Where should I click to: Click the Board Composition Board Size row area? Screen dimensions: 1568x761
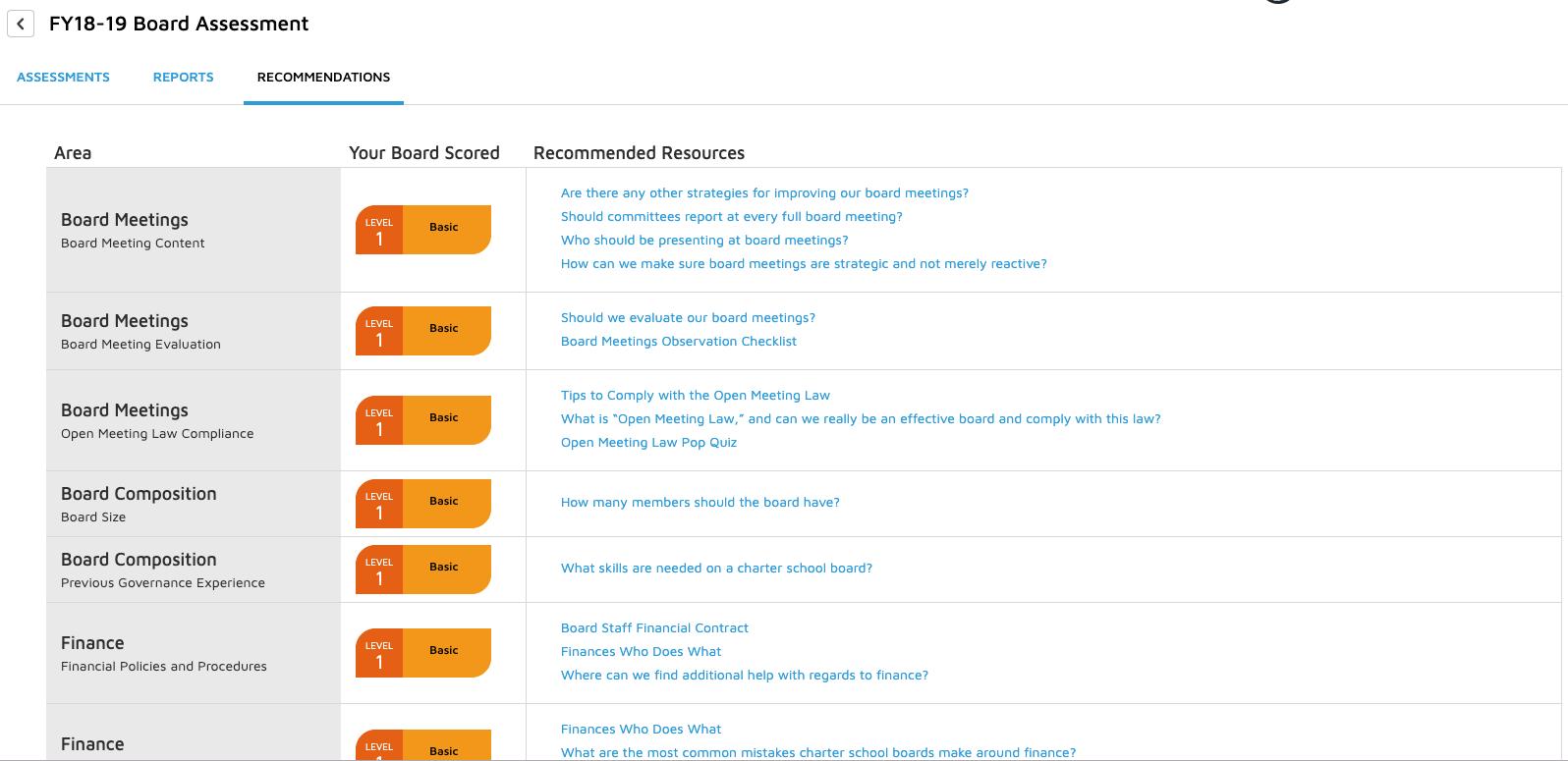pos(193,503)
